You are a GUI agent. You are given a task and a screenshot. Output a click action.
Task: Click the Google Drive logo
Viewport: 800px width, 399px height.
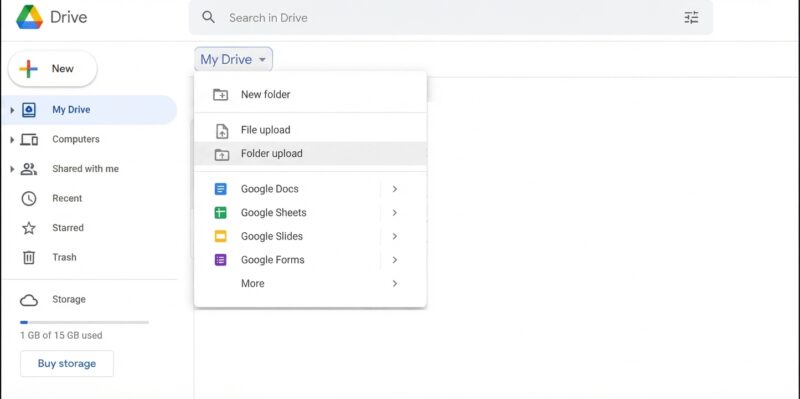click(30, 17)
